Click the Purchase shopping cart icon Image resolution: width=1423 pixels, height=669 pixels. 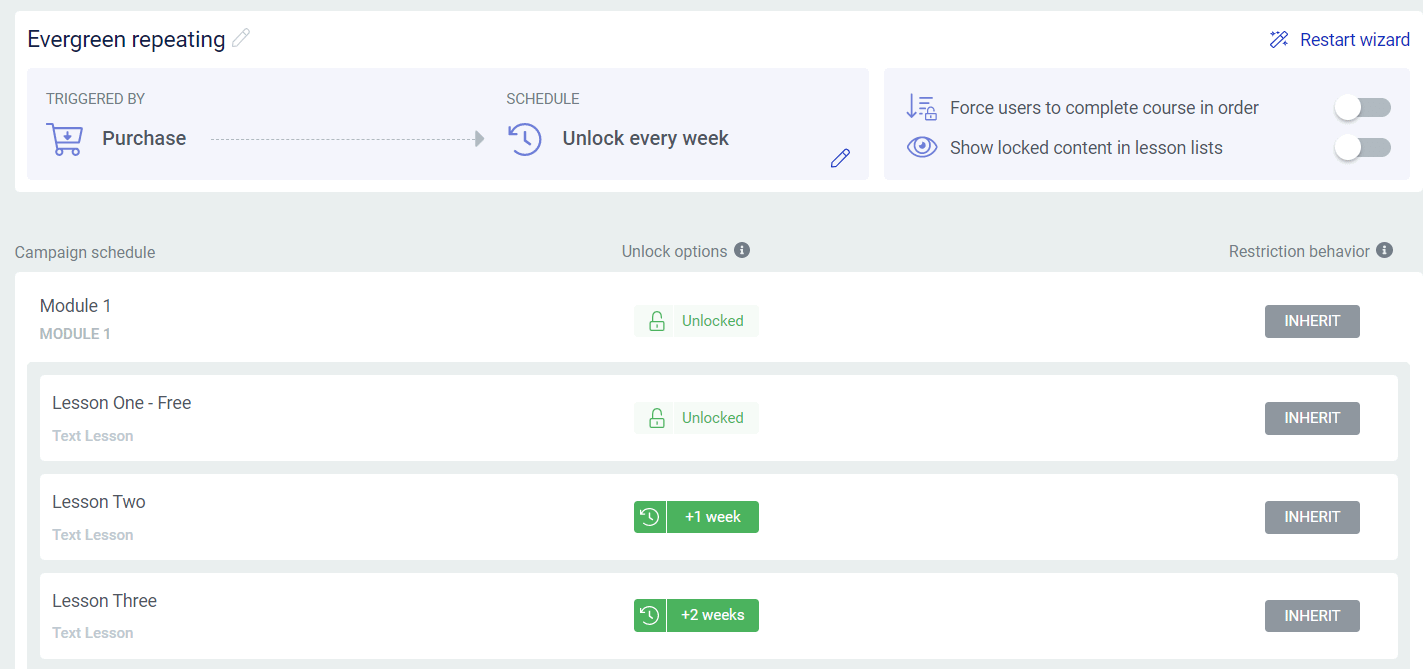point(65,138)
